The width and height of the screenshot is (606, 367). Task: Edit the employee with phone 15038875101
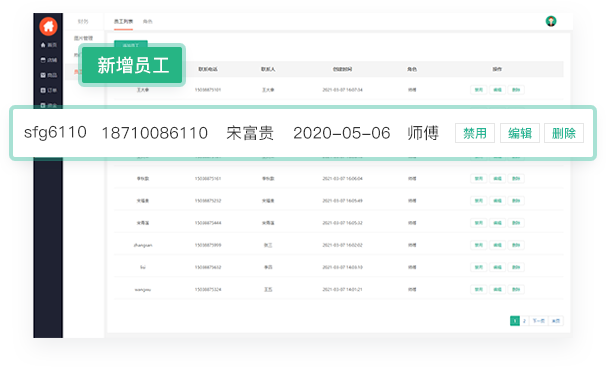coord(497,90)
